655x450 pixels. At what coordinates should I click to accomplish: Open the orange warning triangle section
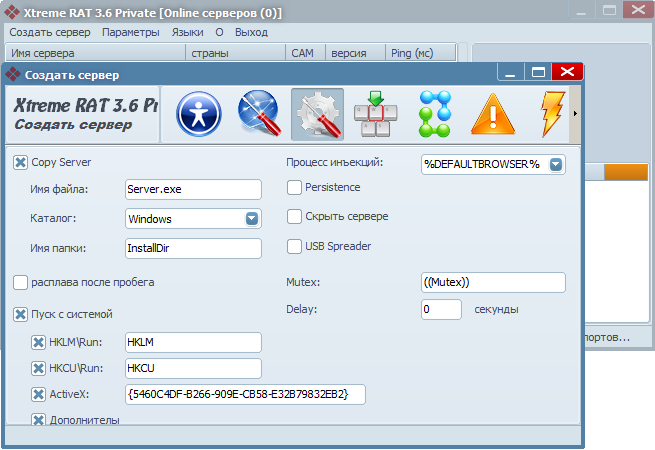(x=493, y=114)
